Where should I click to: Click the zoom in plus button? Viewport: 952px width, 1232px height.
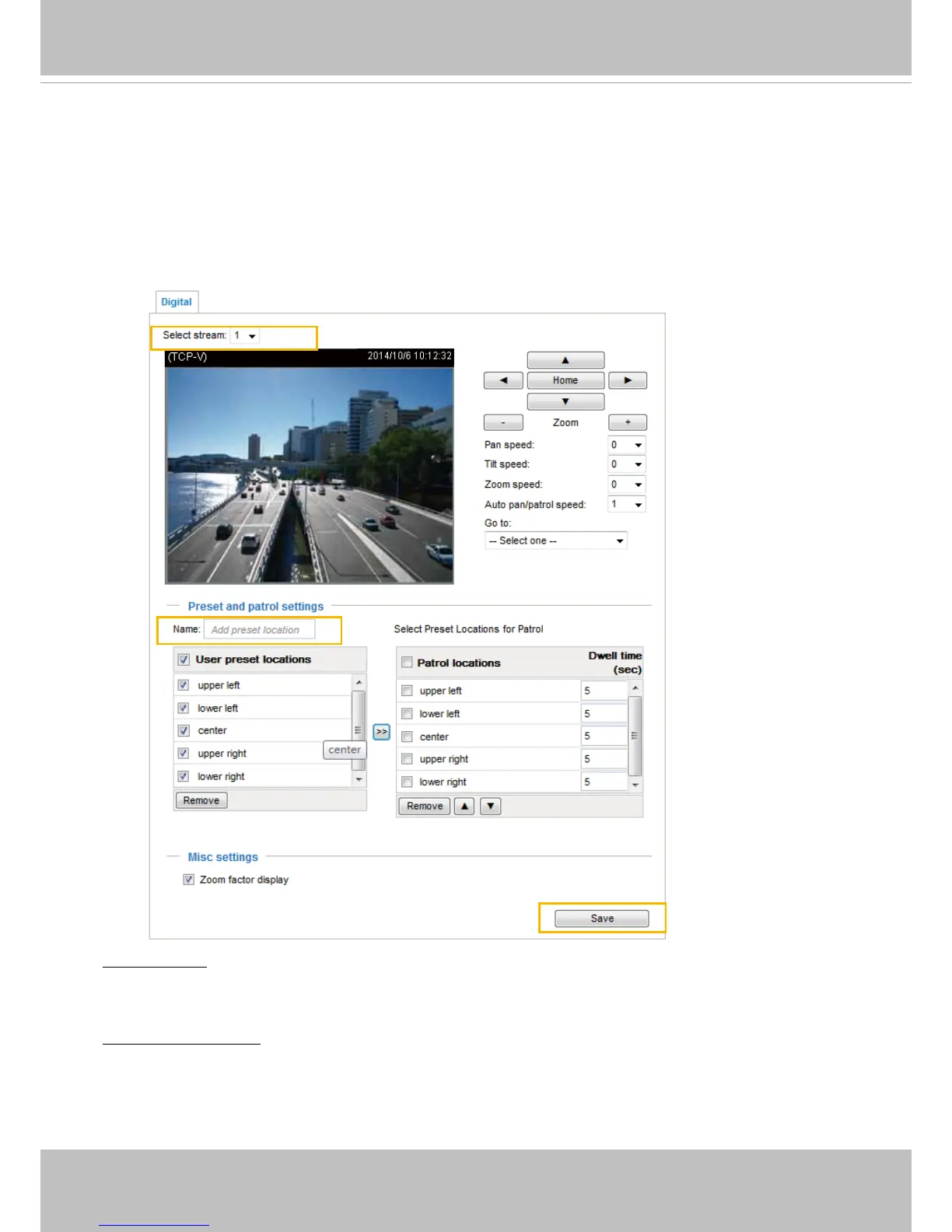(628, 422)
